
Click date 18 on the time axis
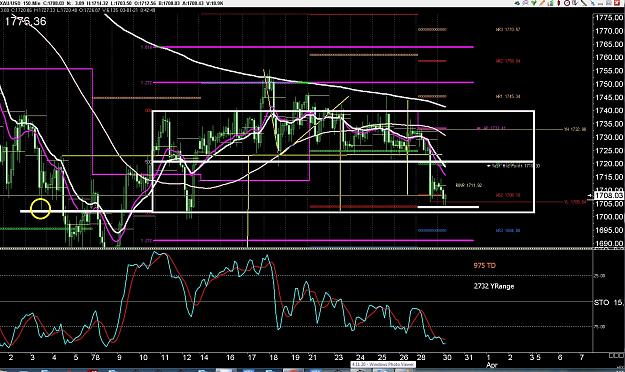(x=273, y=357)
